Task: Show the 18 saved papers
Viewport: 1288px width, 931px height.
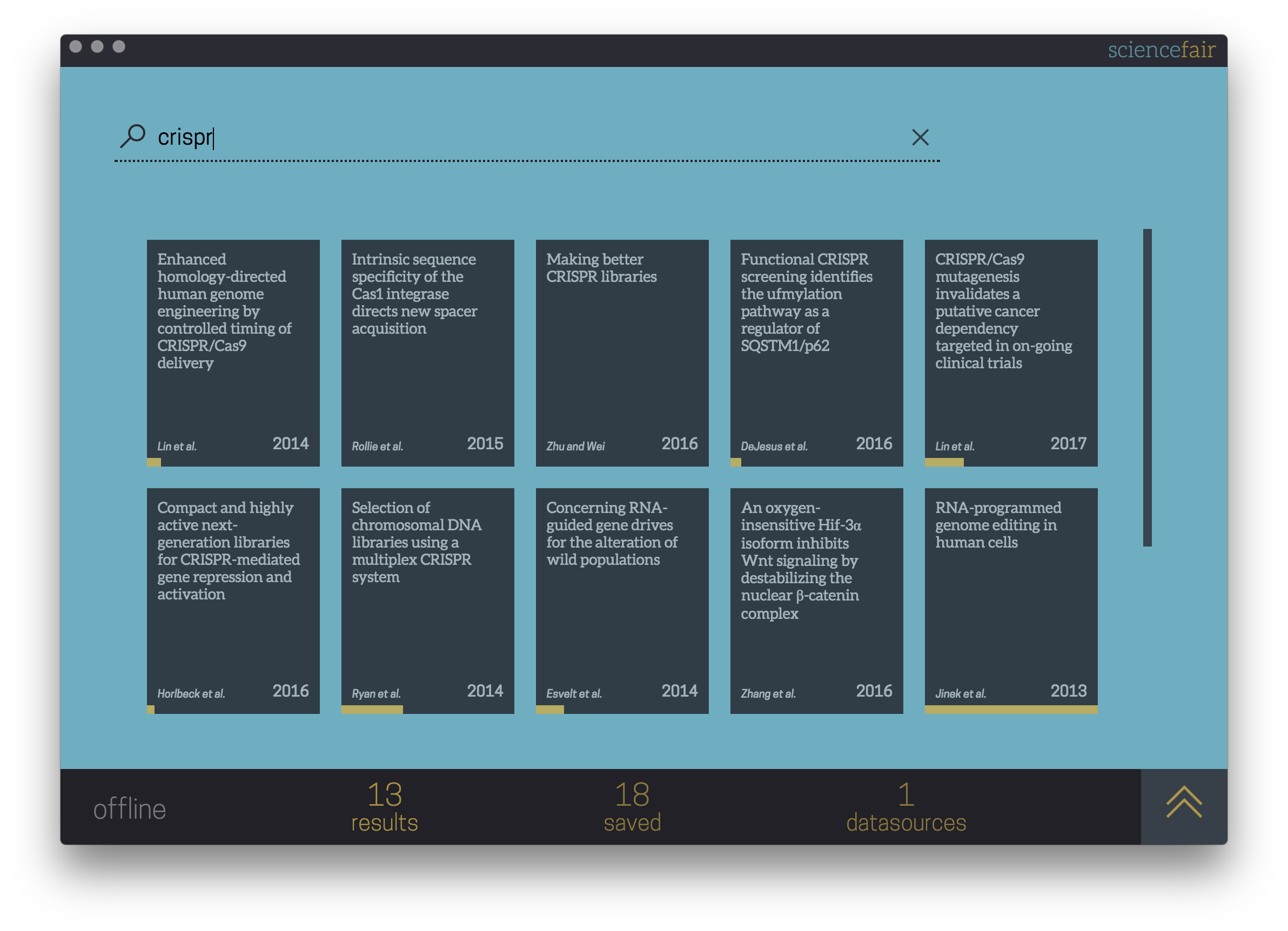Action: [632, 807]
